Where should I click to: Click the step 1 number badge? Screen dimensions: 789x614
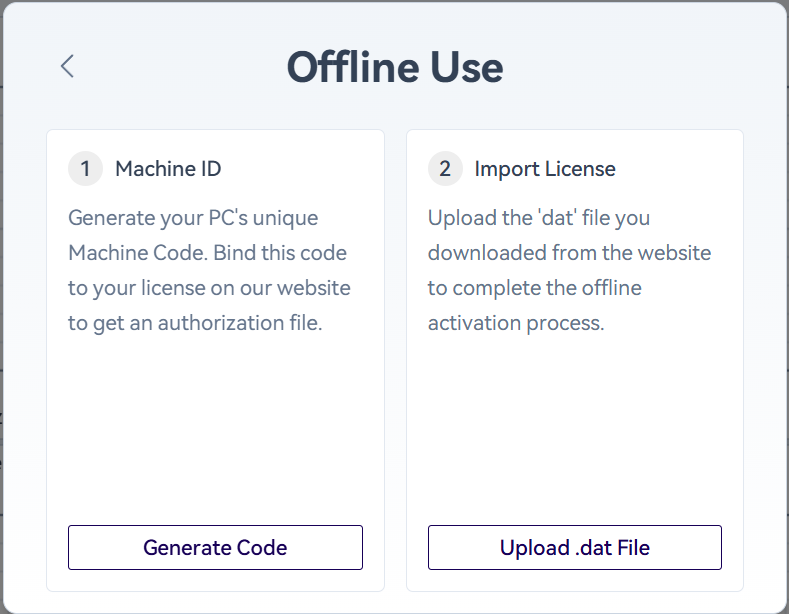point(85,169)
